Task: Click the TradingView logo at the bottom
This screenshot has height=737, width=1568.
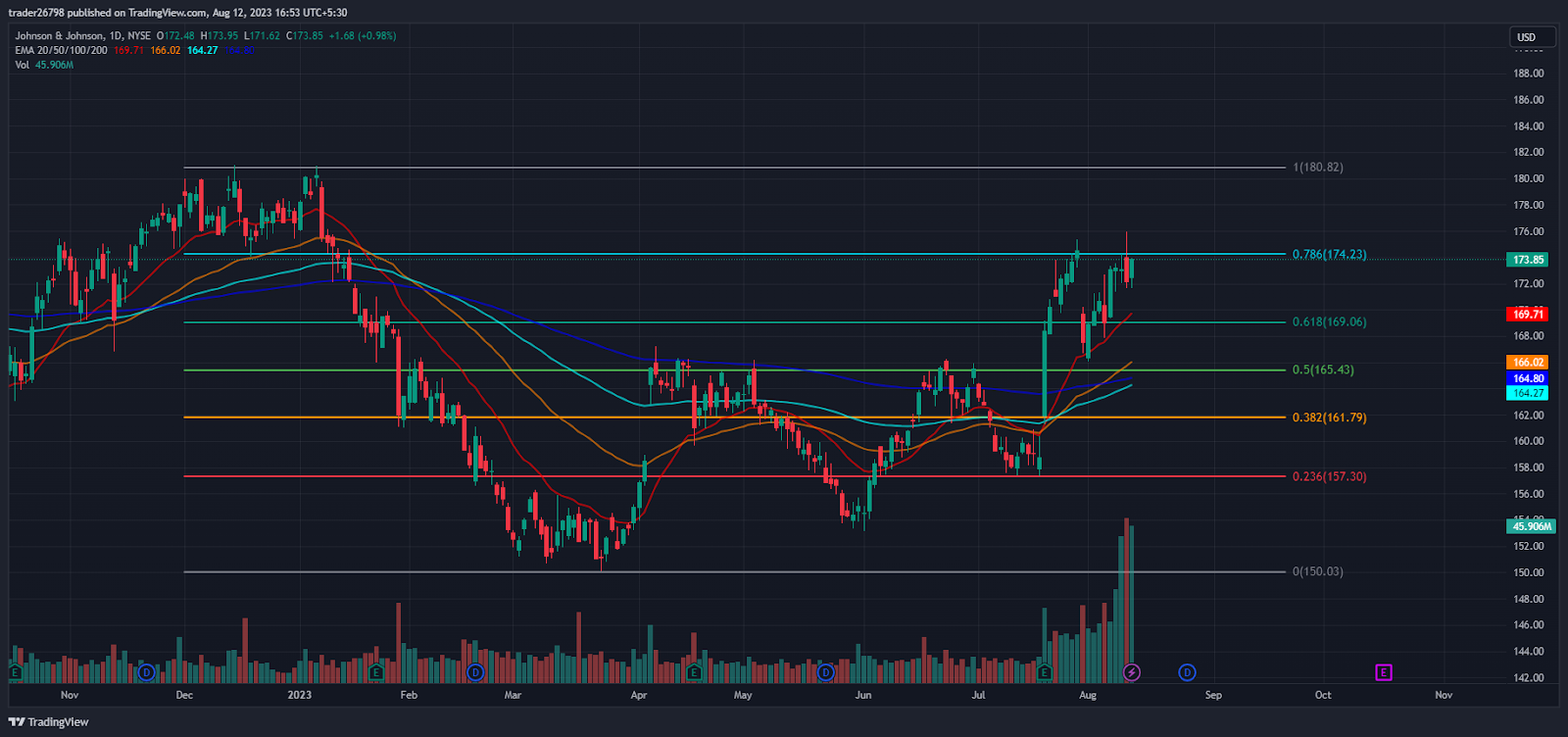Action: [49, 722]
